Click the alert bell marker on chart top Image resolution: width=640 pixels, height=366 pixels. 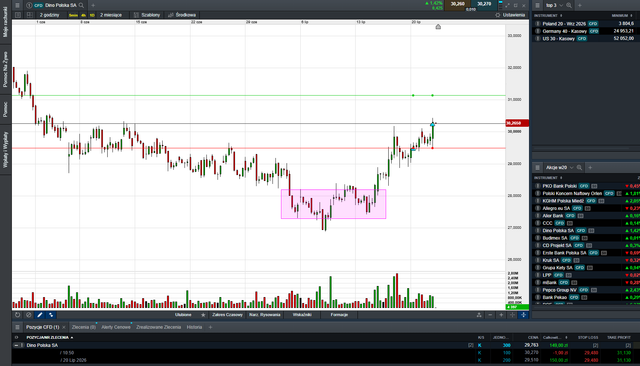point(438,27)
